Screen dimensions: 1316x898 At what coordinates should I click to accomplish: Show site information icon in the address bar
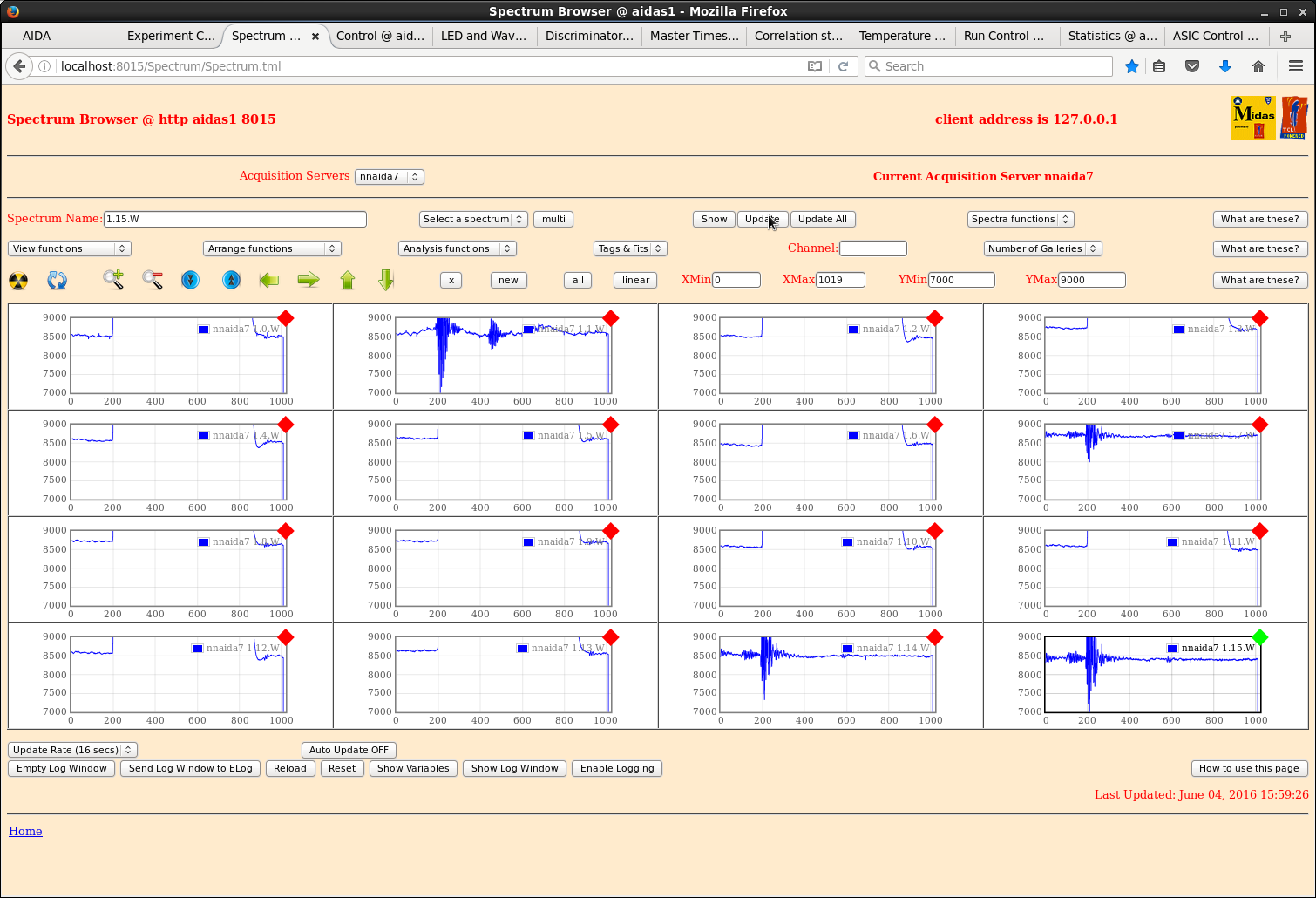[44, 66]
